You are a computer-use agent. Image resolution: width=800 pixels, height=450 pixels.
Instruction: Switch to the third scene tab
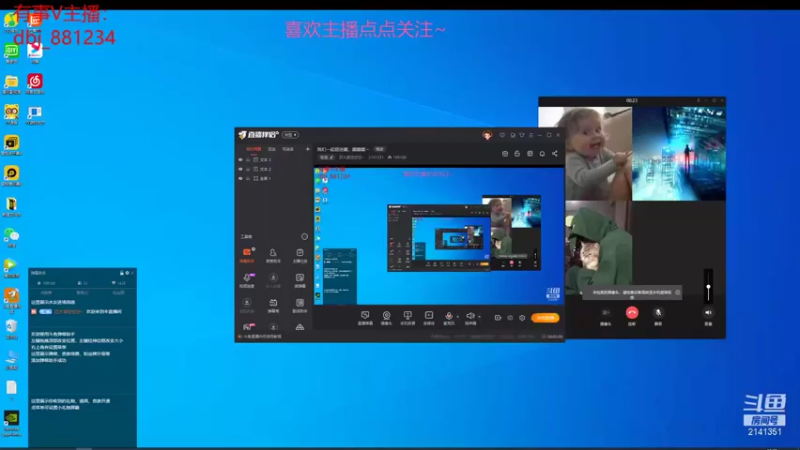coord(288,149)
